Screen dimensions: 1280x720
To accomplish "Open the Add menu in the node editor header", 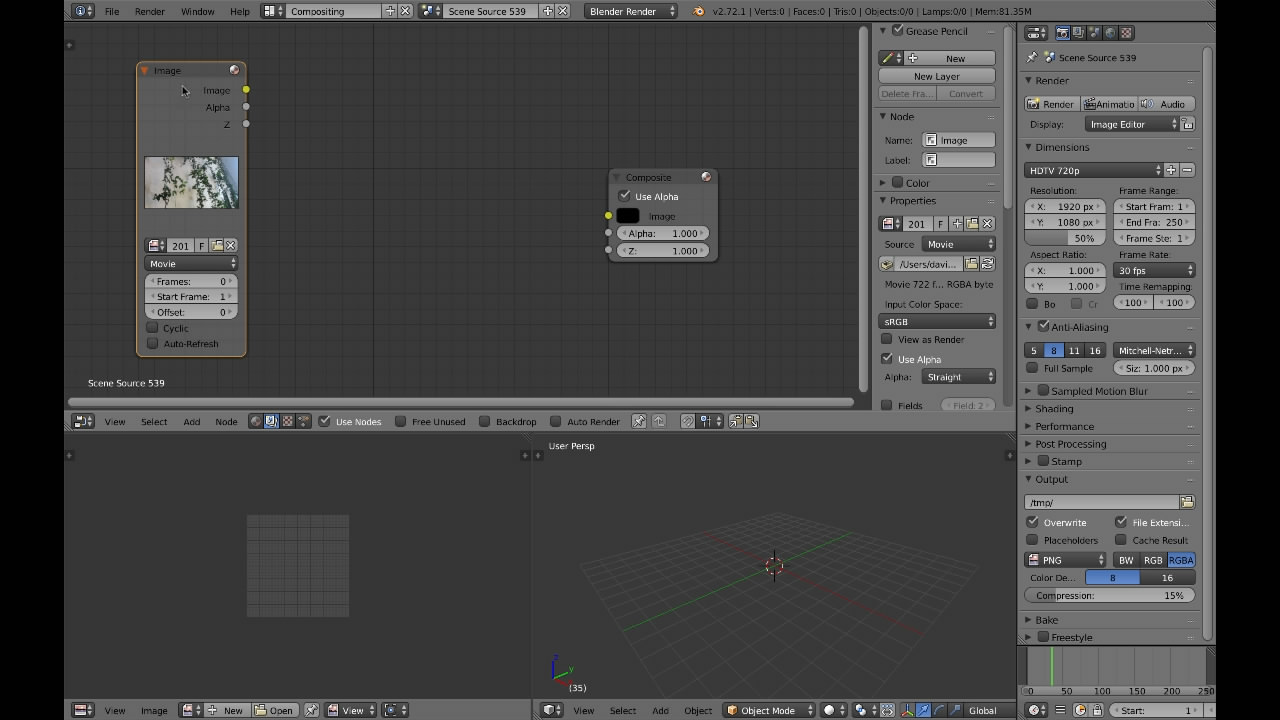I will [191, 421].
